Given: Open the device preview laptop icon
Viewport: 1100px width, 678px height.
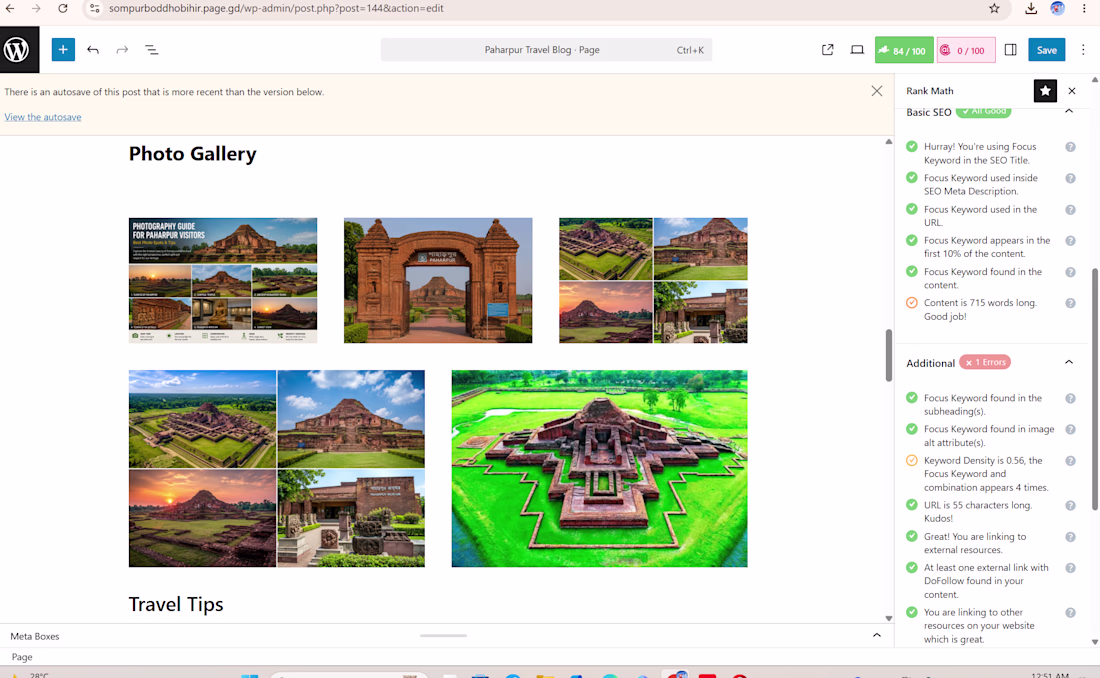Looking at the screenshot, I should [x=857, y=50].
